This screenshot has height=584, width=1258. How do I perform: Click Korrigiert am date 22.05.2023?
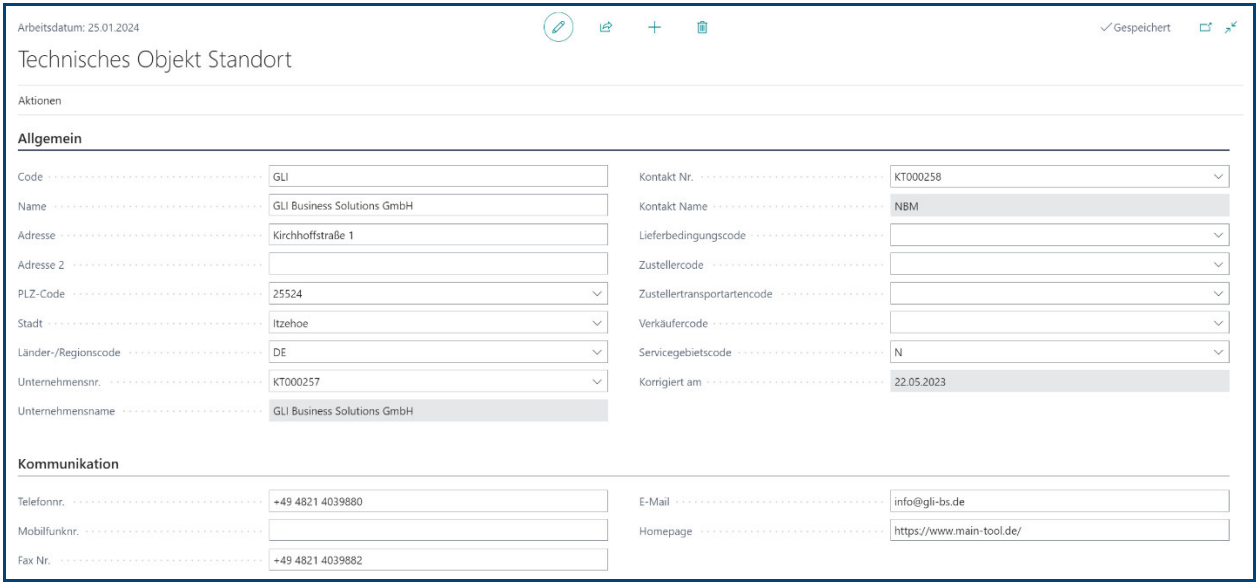(x=1059, y=381)
